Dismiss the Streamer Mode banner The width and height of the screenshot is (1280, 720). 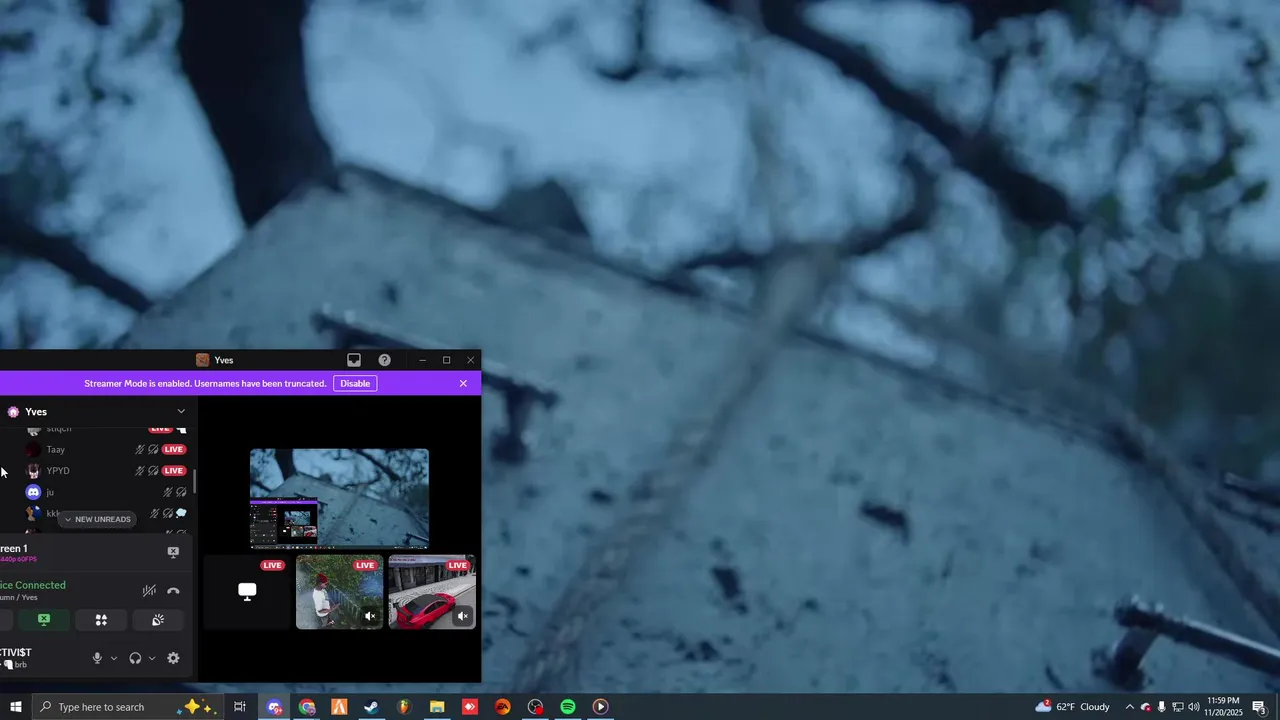[x=463, y=384]
